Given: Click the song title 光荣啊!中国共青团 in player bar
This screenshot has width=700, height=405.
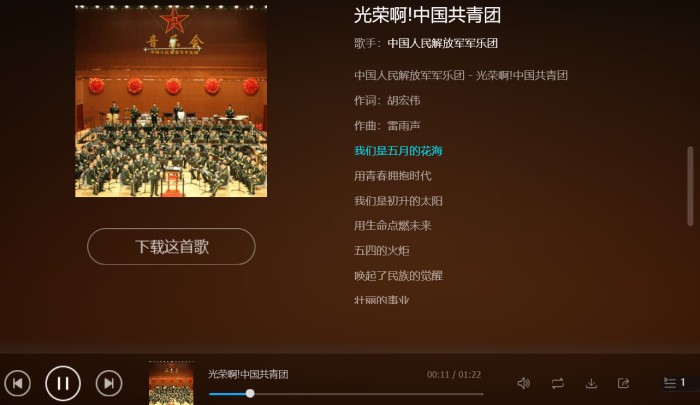Looking at the screenshot, I should [248, 374].
